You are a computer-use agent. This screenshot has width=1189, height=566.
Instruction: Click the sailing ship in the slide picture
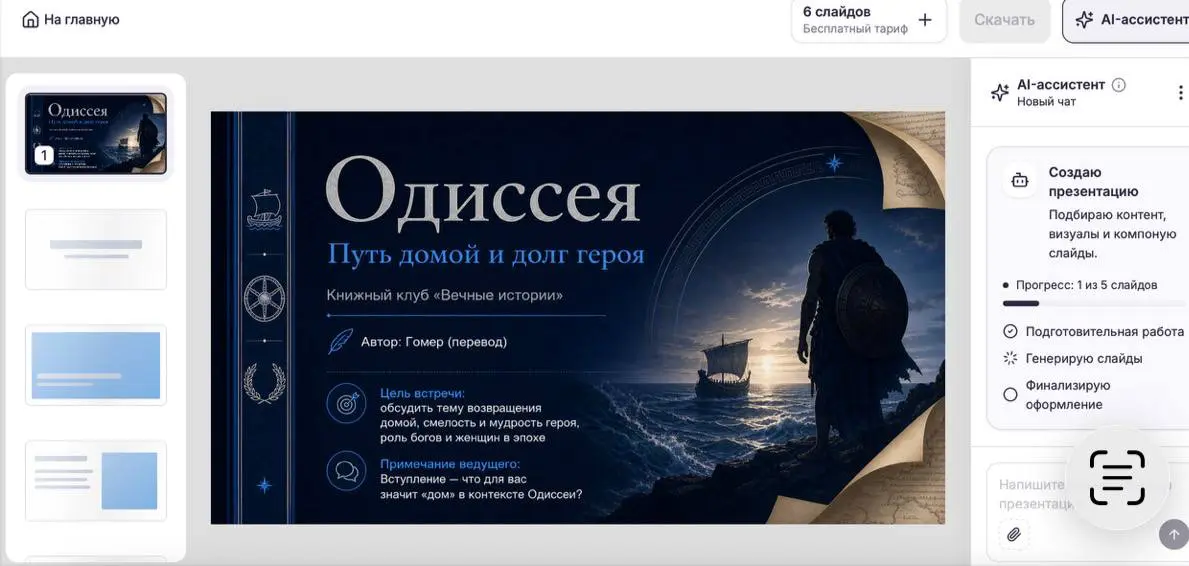(x=723, y=367)
